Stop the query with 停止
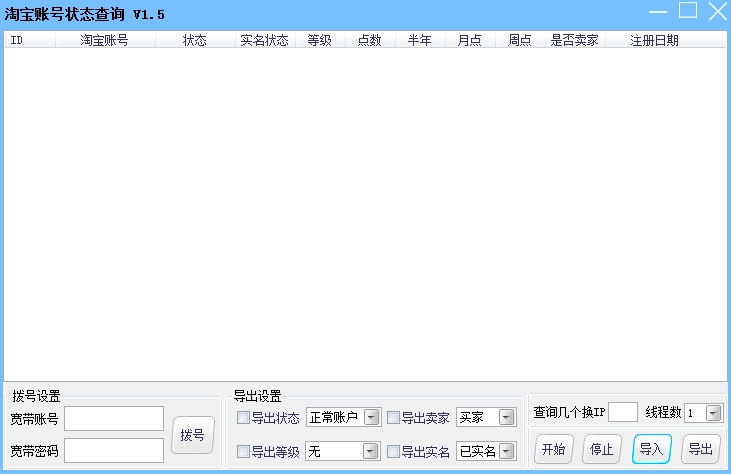Viewport: 731px width, 474px height. [x=601, y=449]
